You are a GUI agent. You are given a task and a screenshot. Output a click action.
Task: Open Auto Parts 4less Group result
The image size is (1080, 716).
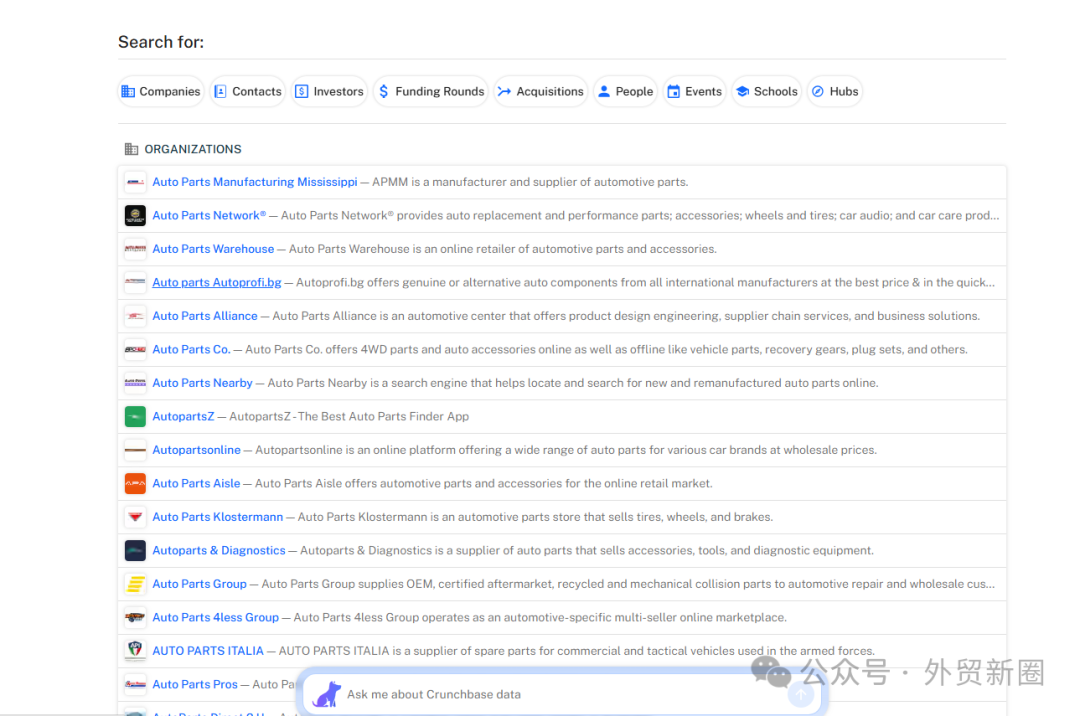[x=216, y=618]
